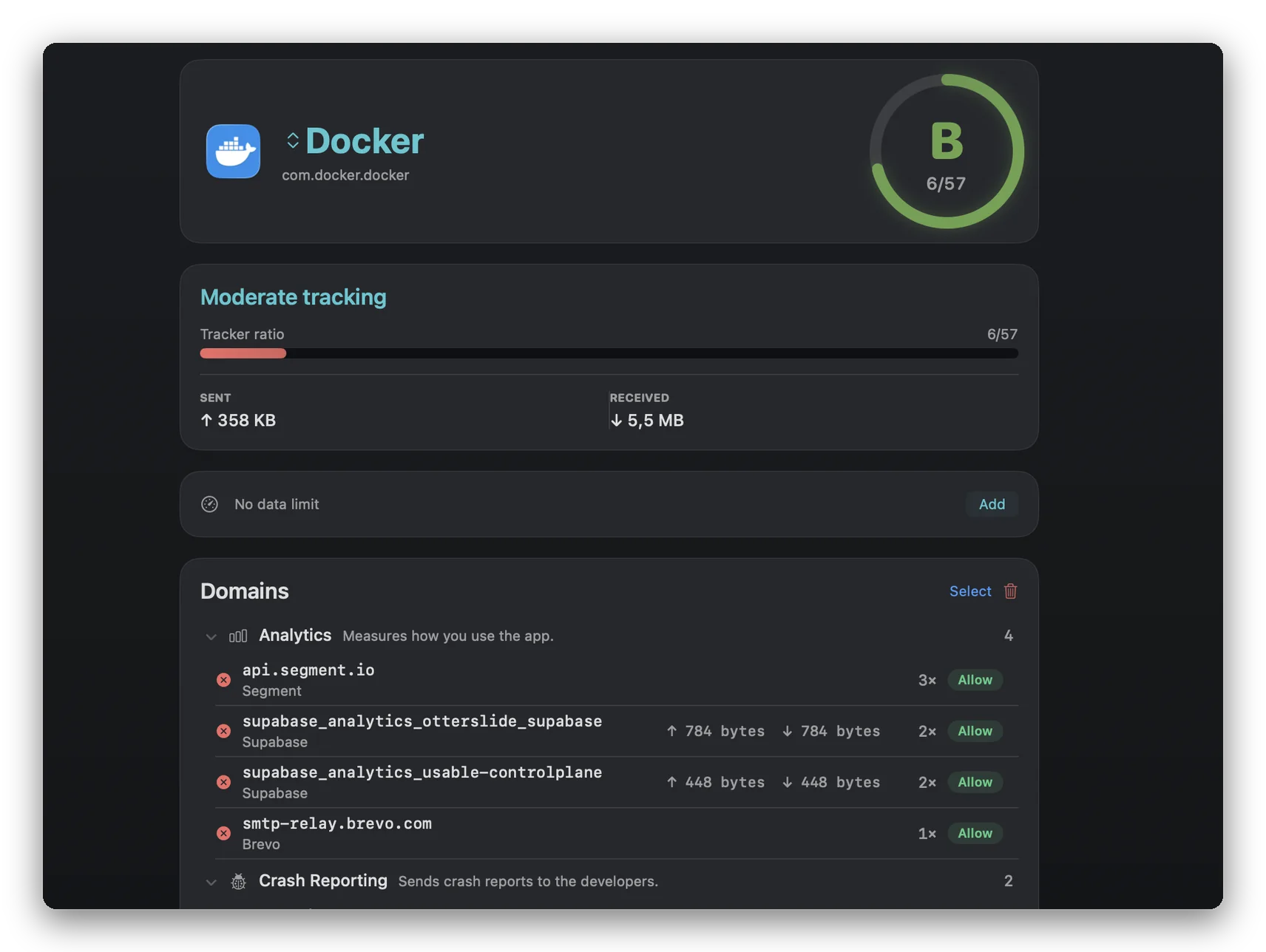Click Select in the Domains header

(970, 591)
